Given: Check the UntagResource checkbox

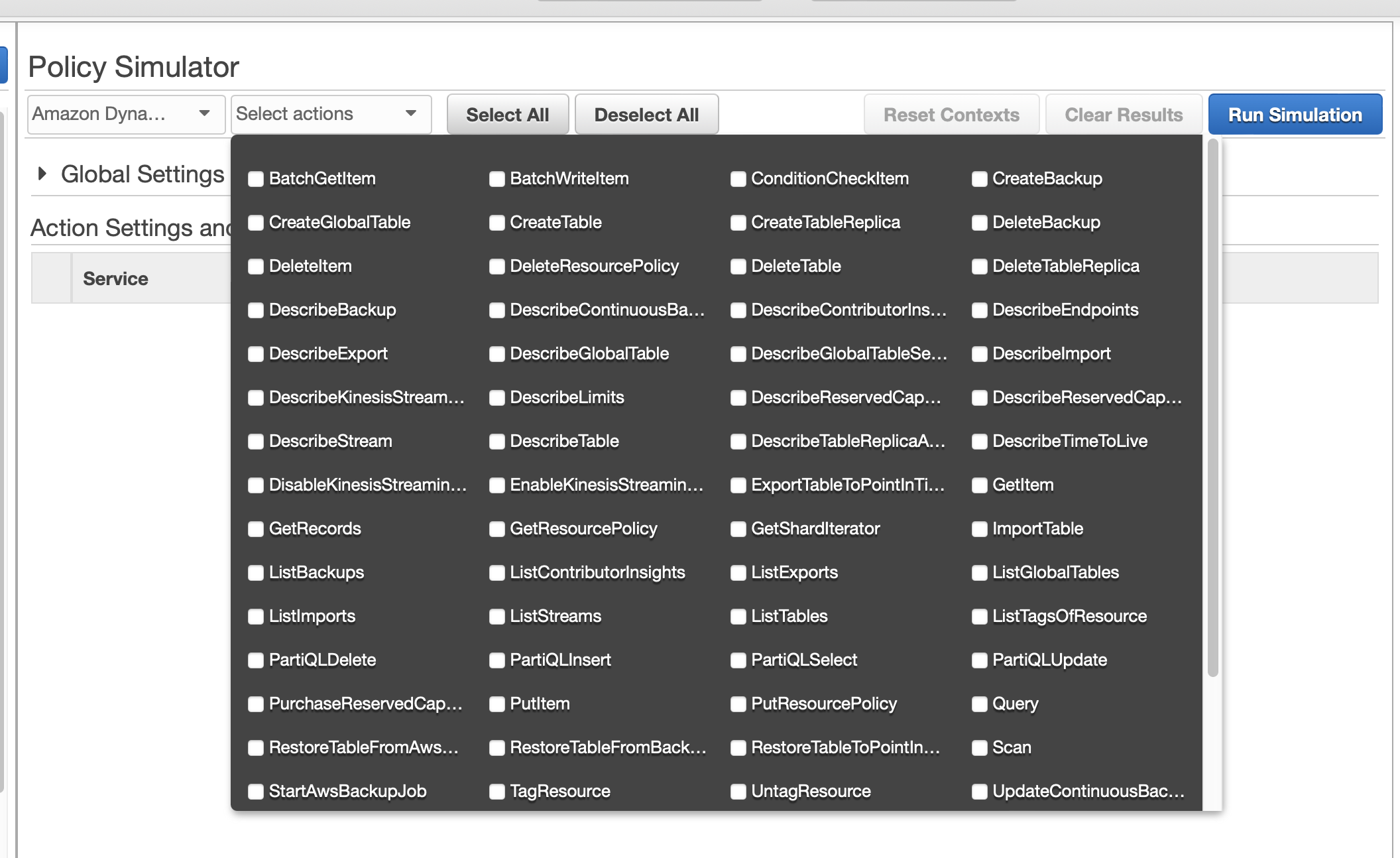Looking at the screenshot, I should [738, 792].
